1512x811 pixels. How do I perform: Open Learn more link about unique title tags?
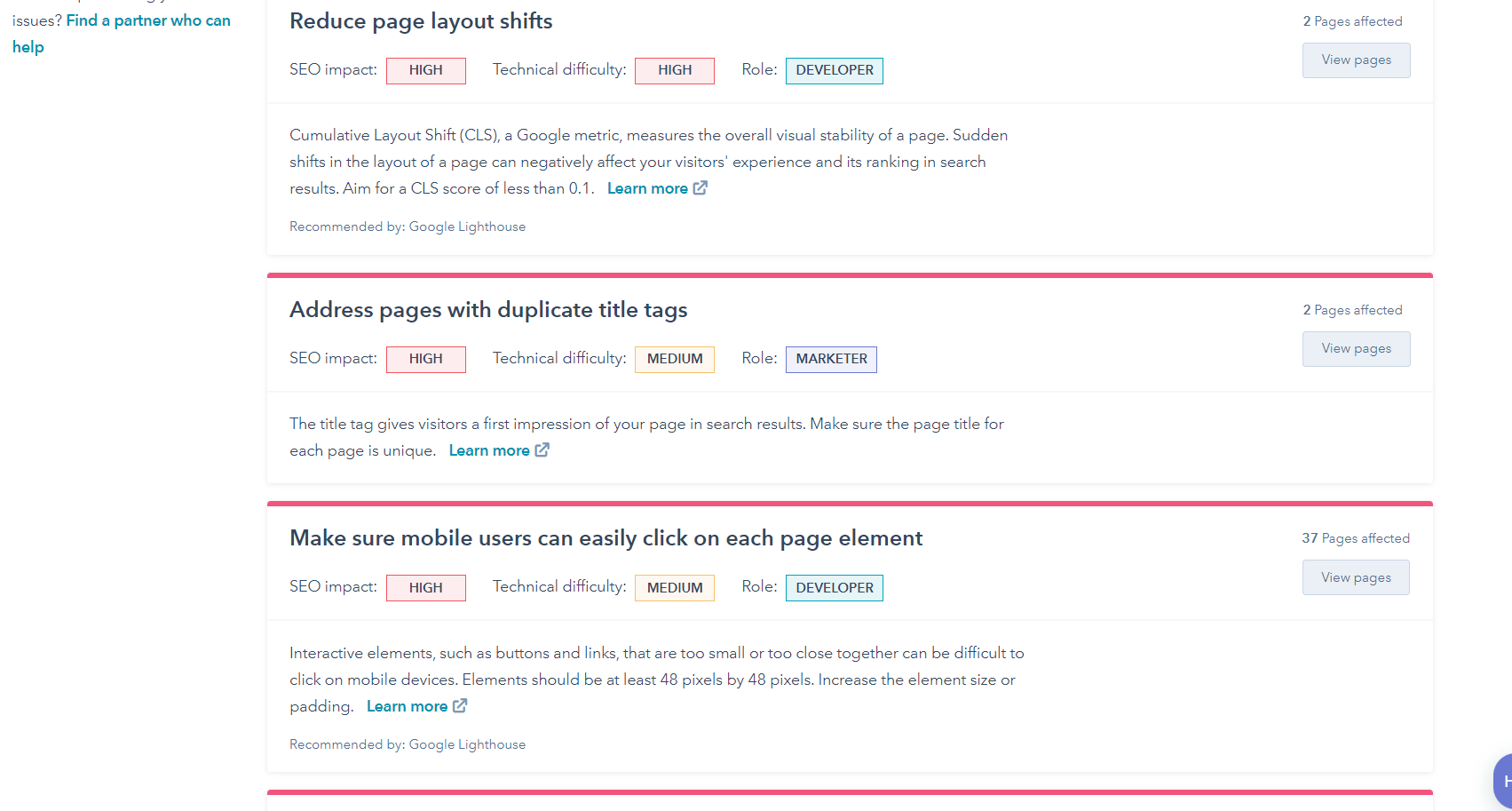point(489,450)
